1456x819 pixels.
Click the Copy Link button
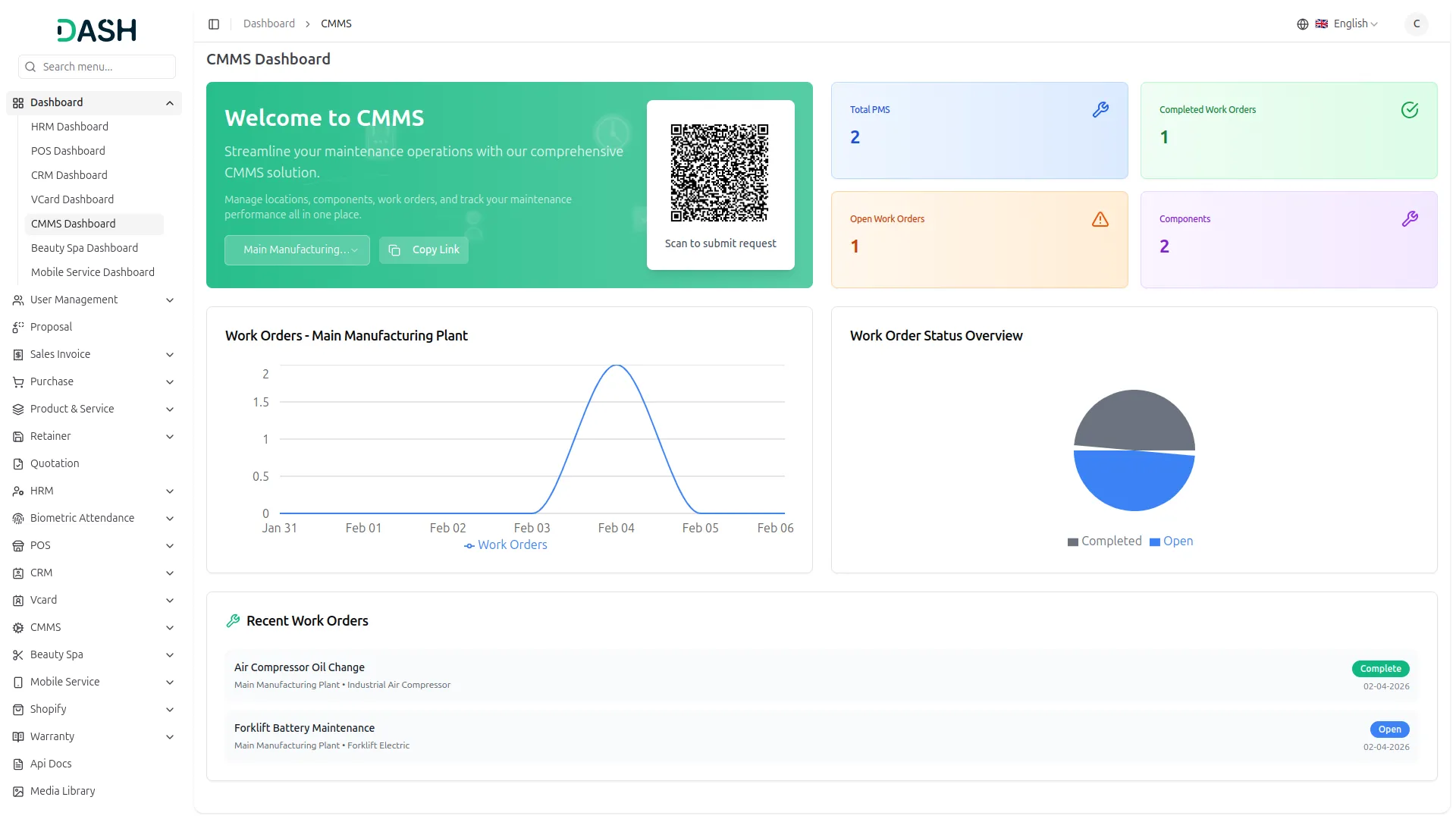(x=424, y=250)
